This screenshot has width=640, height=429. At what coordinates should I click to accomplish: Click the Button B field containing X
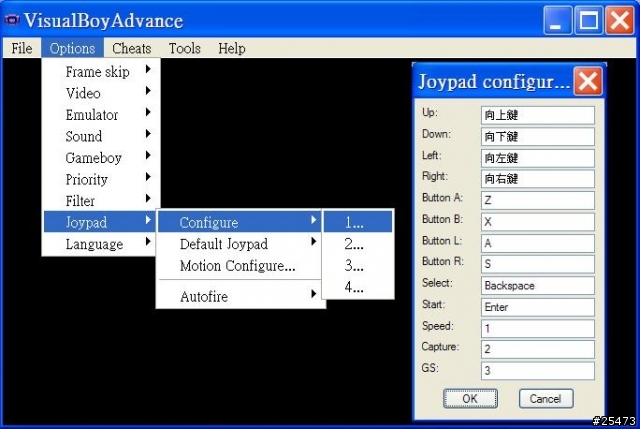click(x=538, y=222)
